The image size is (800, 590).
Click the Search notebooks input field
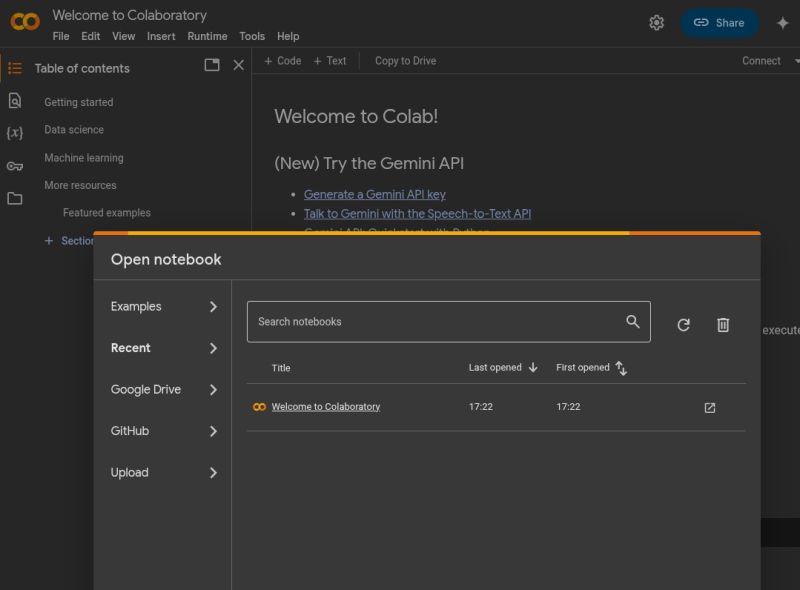(x=440, y=321)
